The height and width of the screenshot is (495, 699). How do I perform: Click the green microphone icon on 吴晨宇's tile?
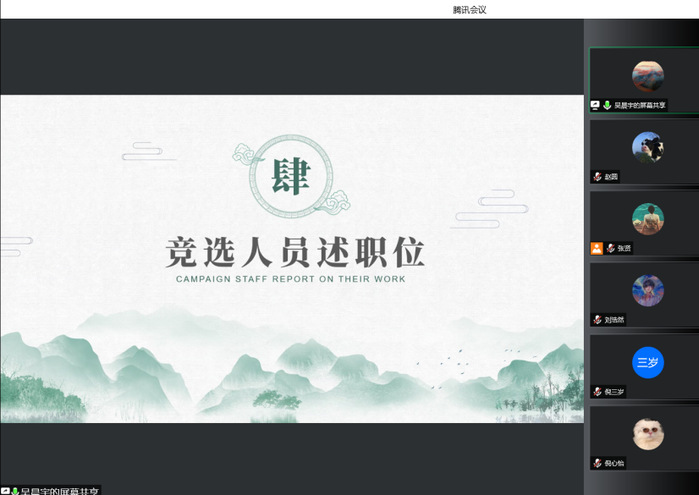tap(607, 105)
